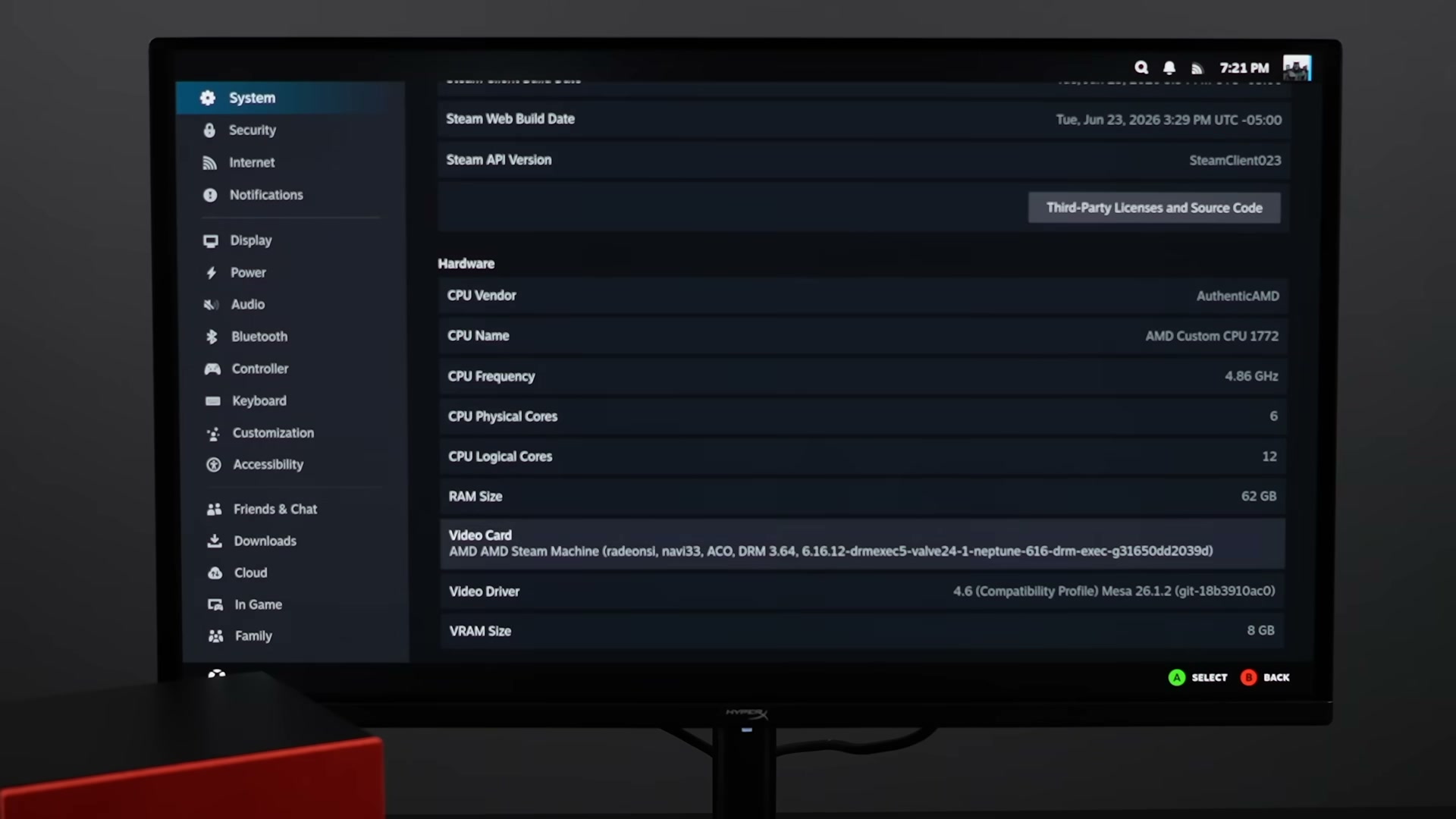Image resolution: width=1456 pixels, height=819 pixels.
Task: Click the Video Driver label
Action: click(x=484, y=591)
